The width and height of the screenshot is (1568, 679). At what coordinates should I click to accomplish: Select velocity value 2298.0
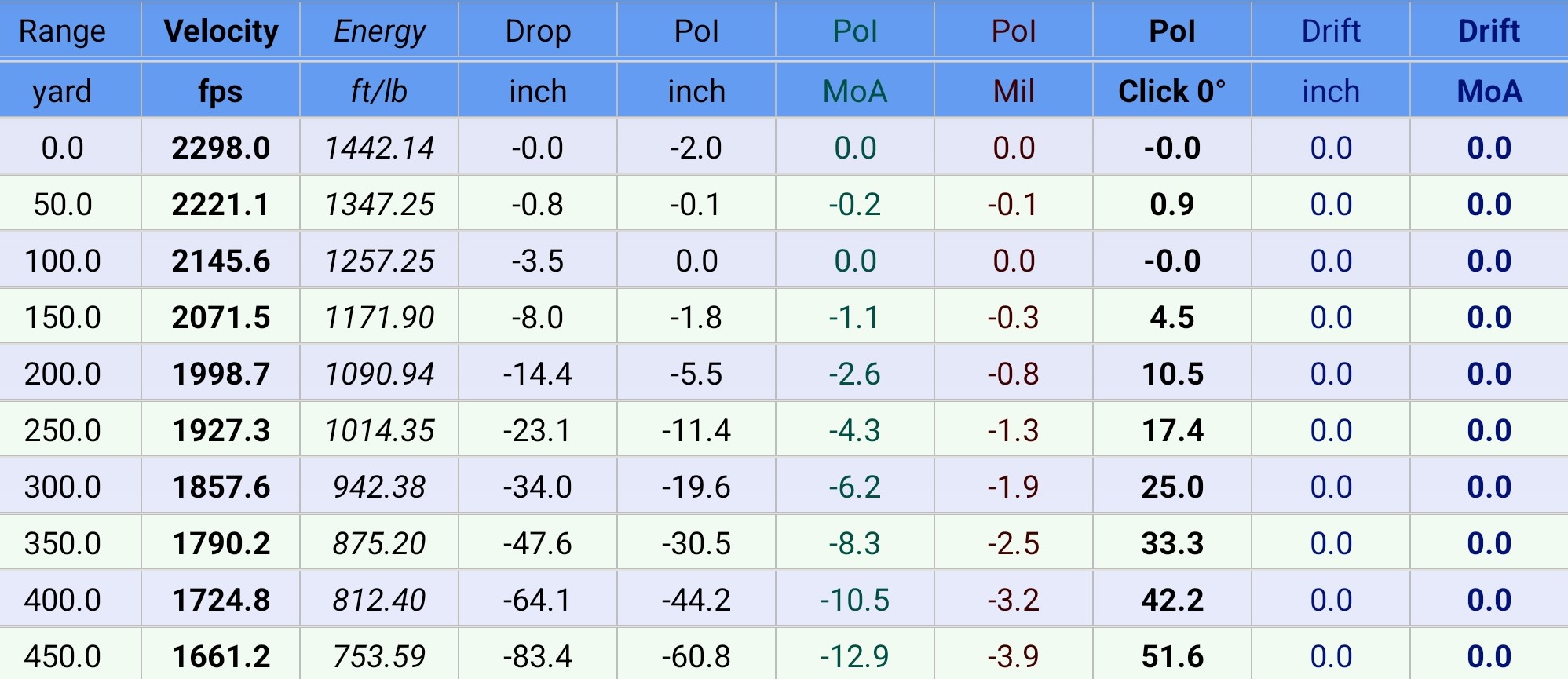221,148
